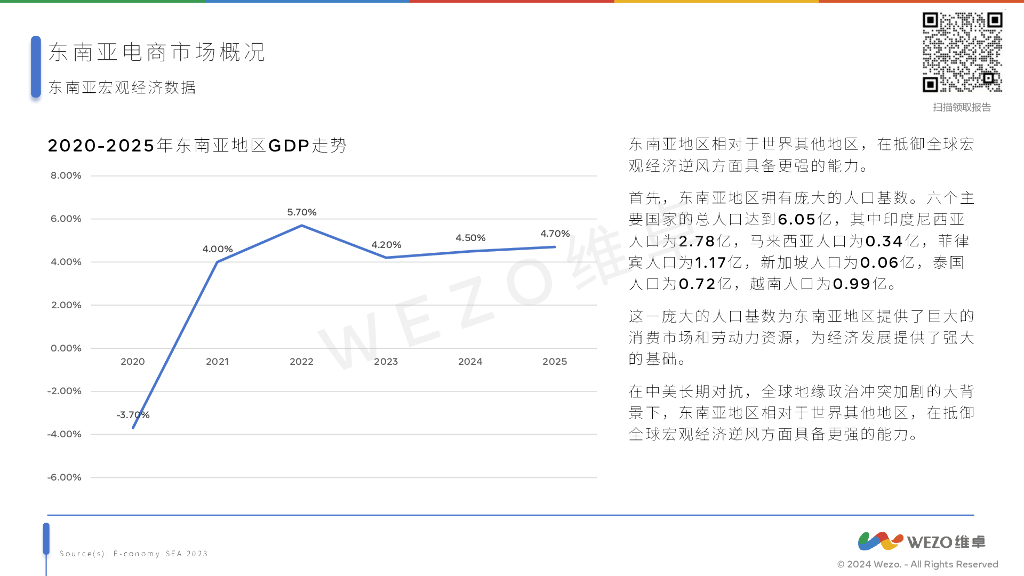
Task: Click the 4.70% data label
Action: [555, 233]
